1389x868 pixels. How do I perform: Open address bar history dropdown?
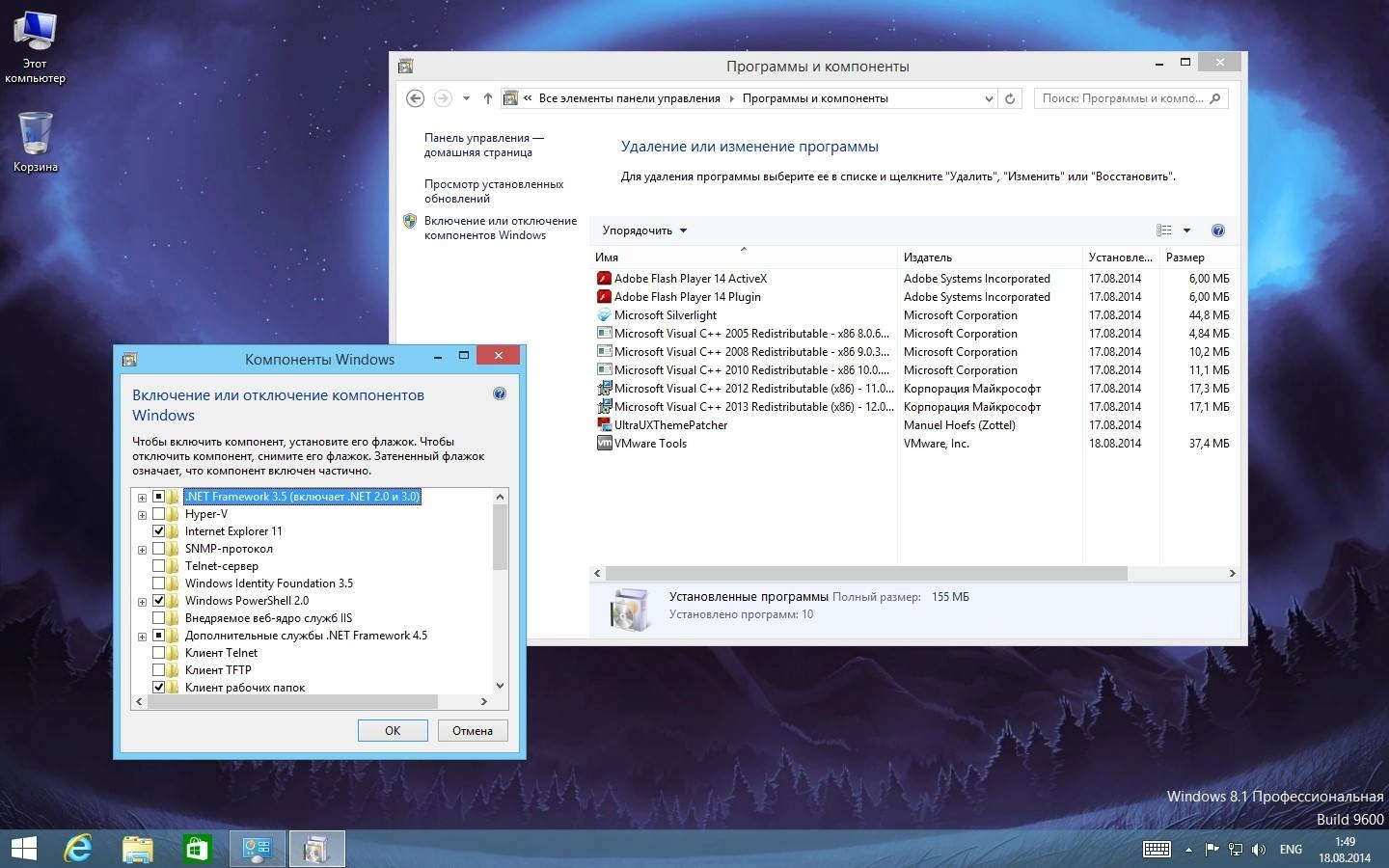point(989,98)
